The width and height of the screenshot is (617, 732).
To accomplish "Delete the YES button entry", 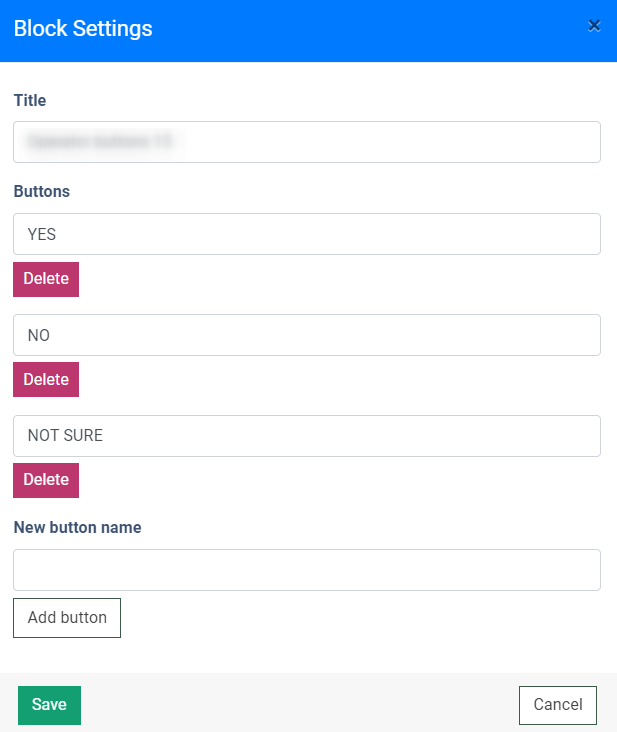I will point(46,279).
